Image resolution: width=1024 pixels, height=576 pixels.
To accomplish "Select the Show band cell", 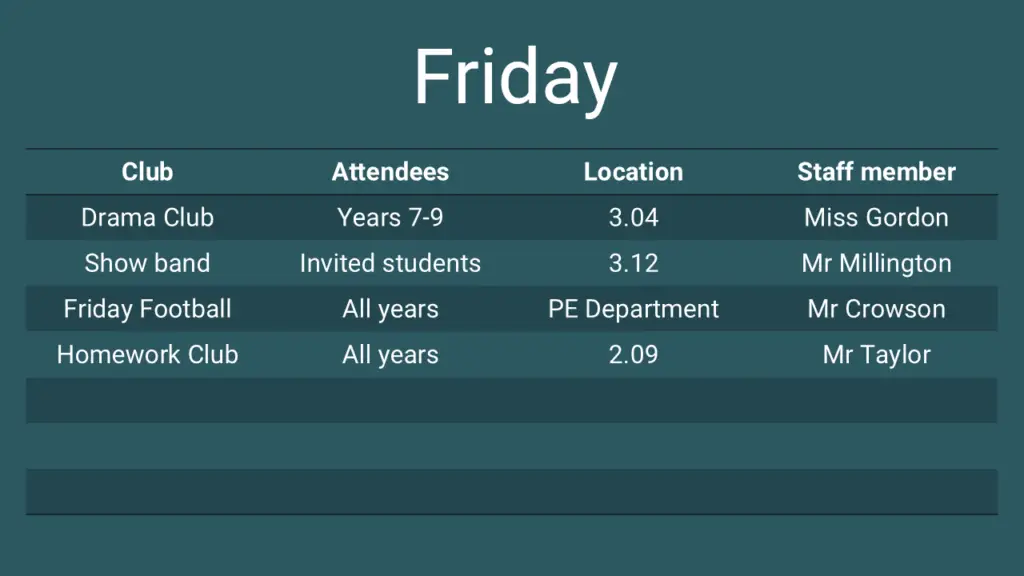I will click(148, 263).
